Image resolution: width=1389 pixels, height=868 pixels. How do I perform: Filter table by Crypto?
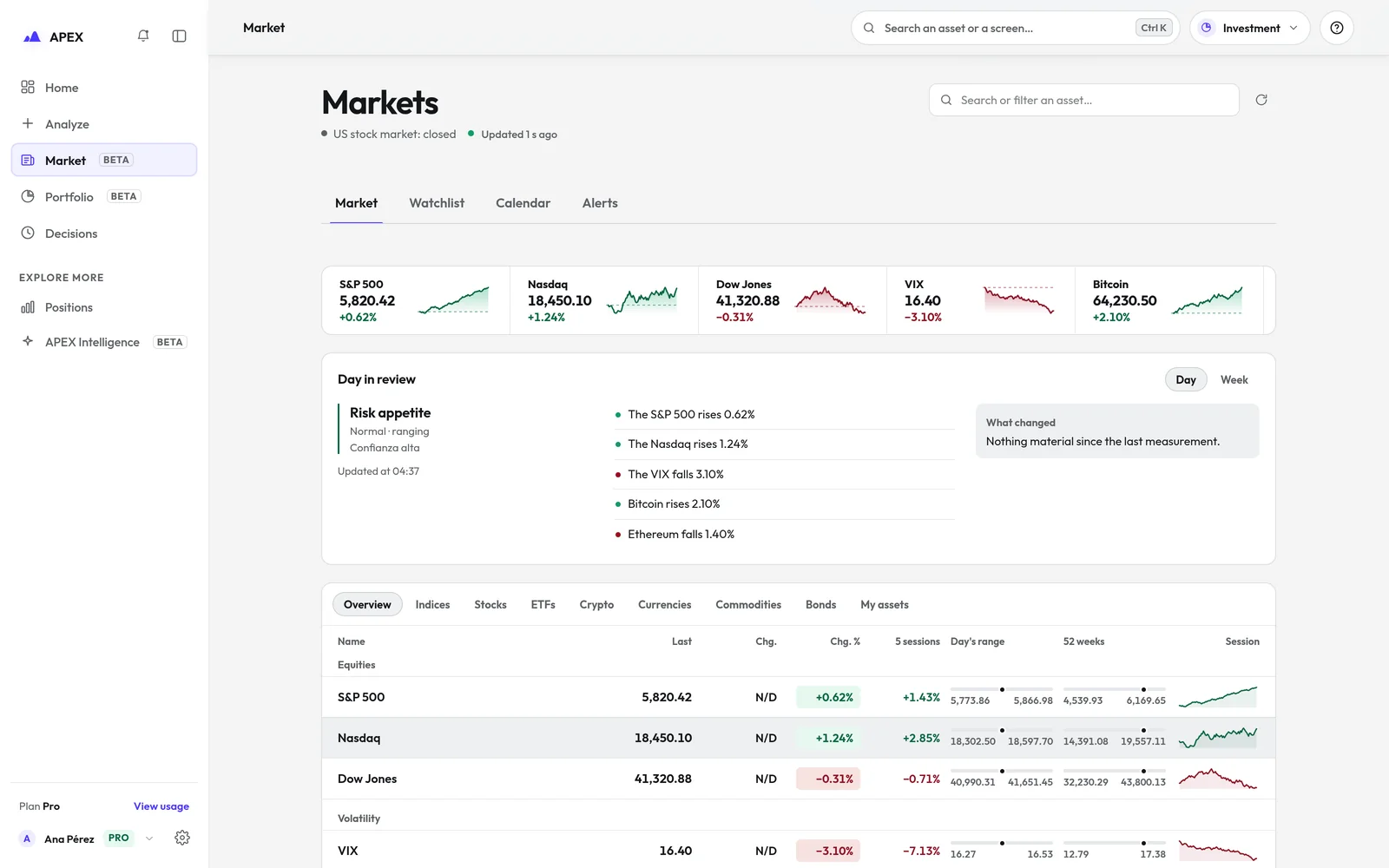pyautogui.click(x=596, y=605)
